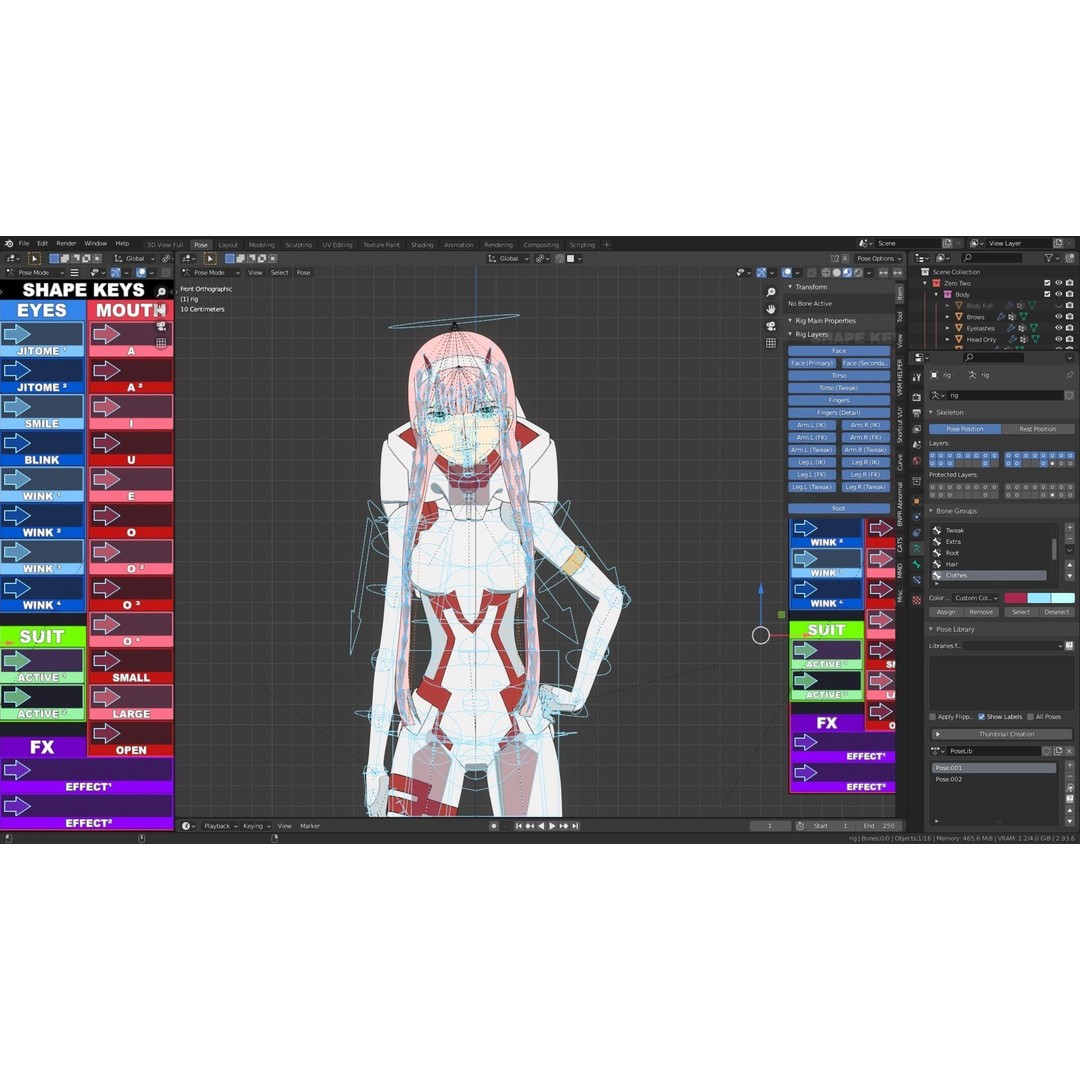The width and height of the screenshot is (1080, 1080).
Task: Switch to Sculpting workspace tab
Action: [298, 245]
